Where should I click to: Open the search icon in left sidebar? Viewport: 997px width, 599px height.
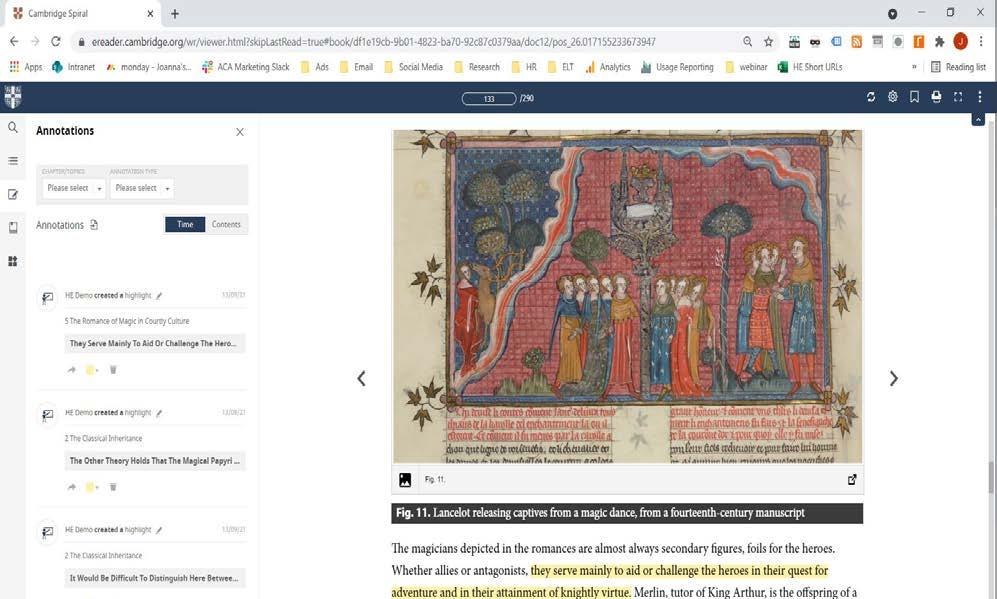pos(13,128)
